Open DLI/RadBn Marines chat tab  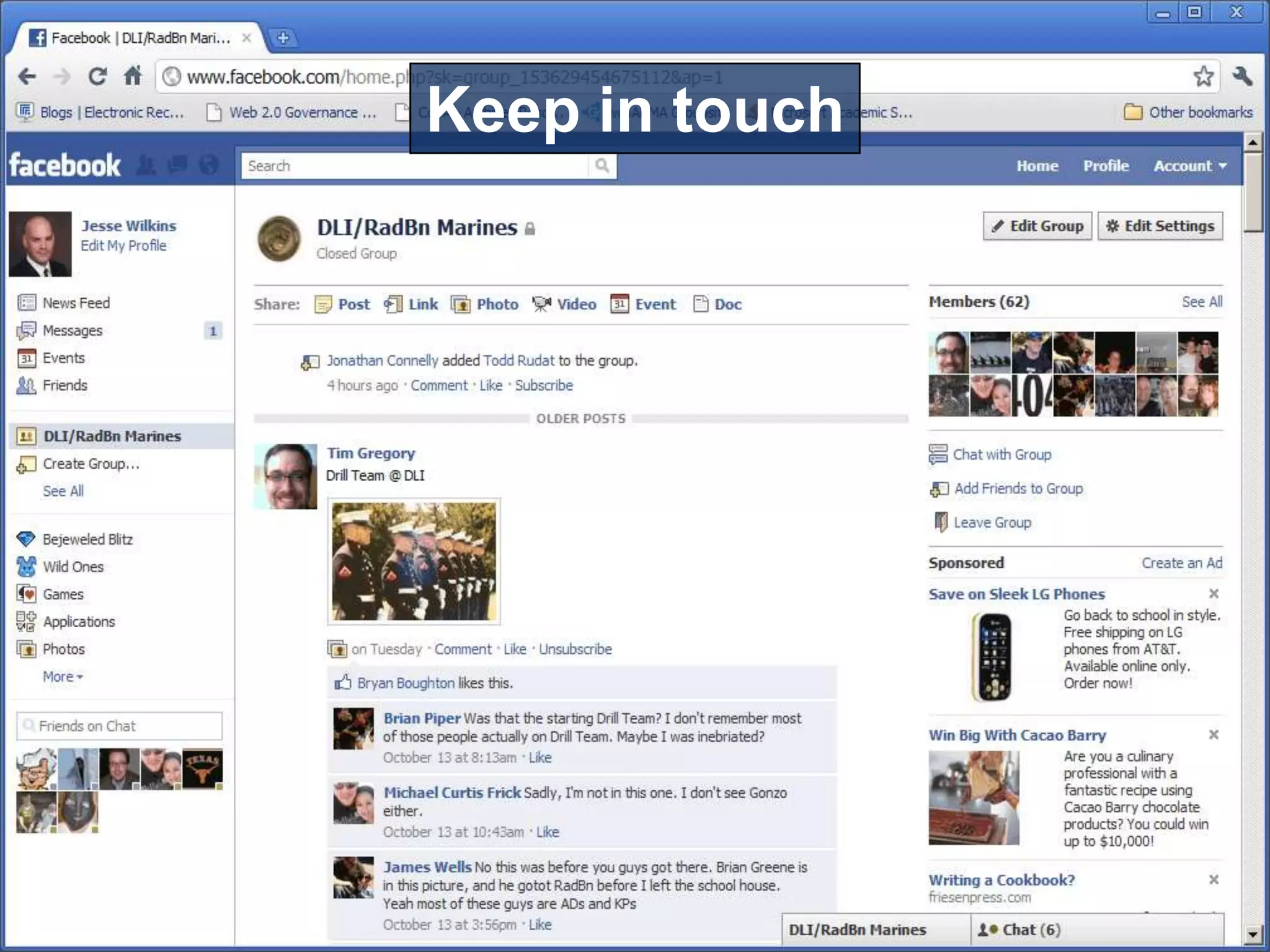point(876,930)
